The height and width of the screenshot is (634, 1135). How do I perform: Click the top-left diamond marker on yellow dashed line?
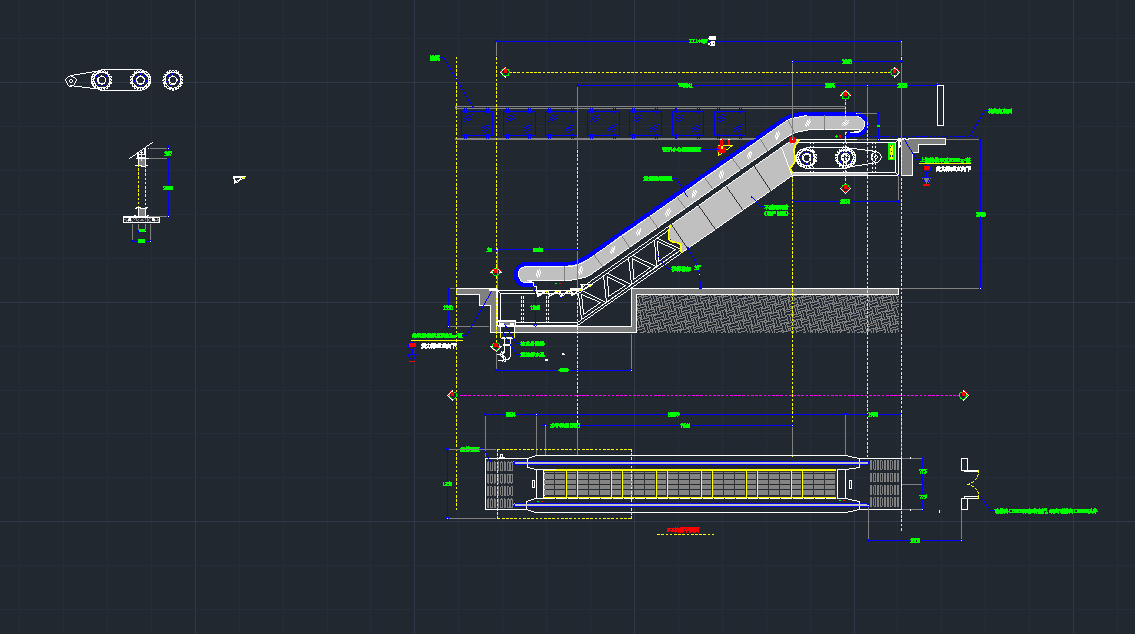point(505,72)
